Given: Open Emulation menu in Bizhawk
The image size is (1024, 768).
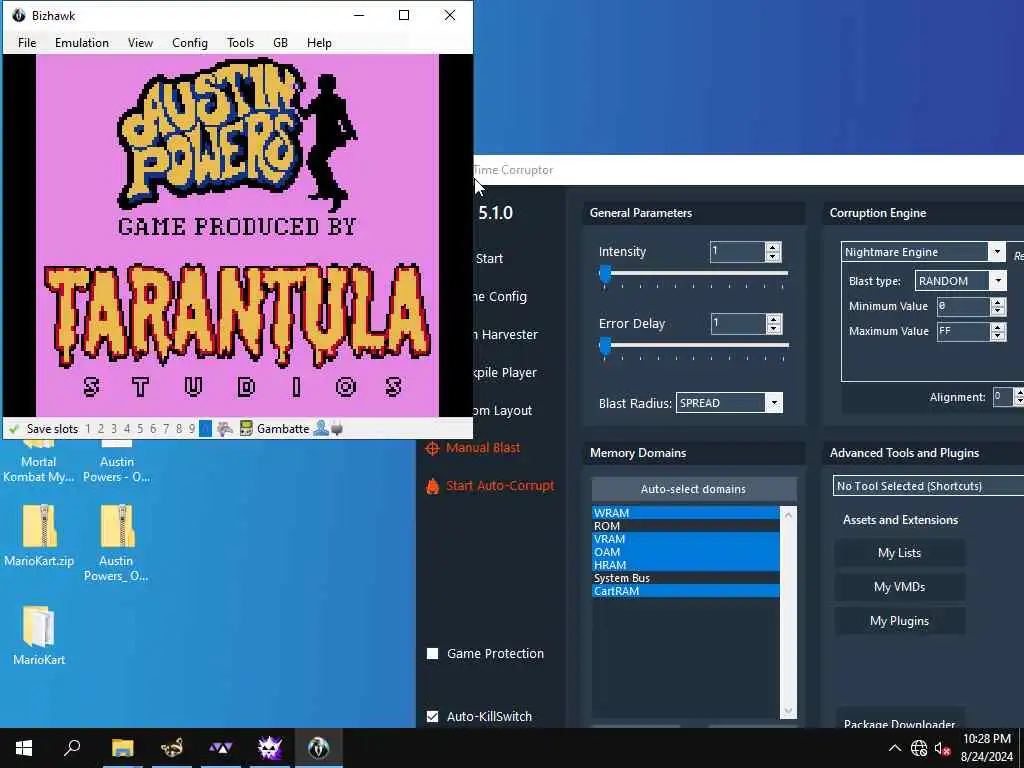Looking at the screenshot, I should (x=82, y=42).
